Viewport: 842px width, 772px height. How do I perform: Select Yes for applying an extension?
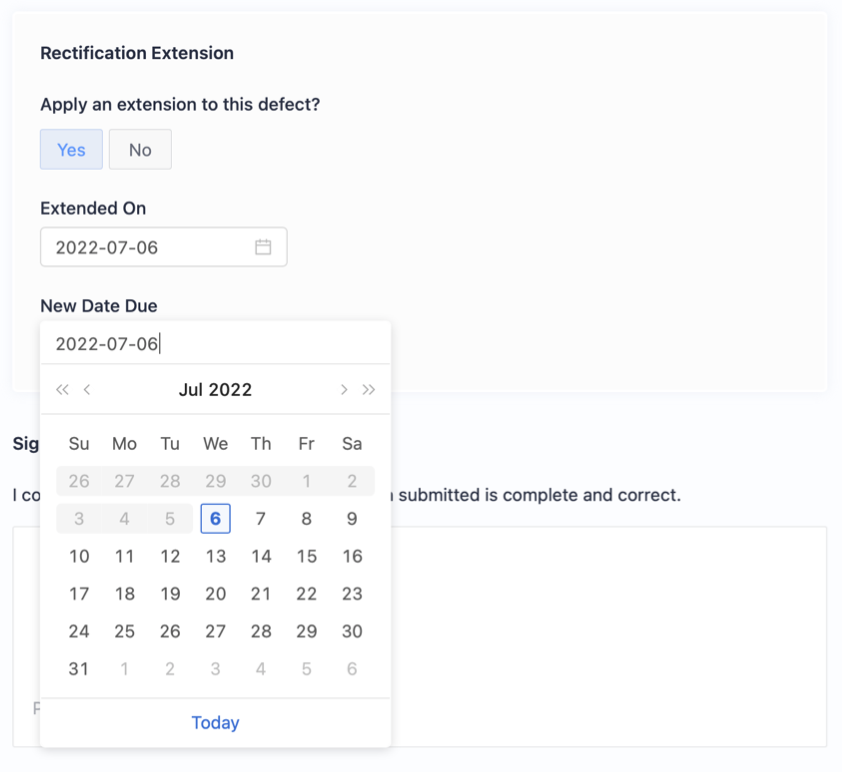pos(71,150)
